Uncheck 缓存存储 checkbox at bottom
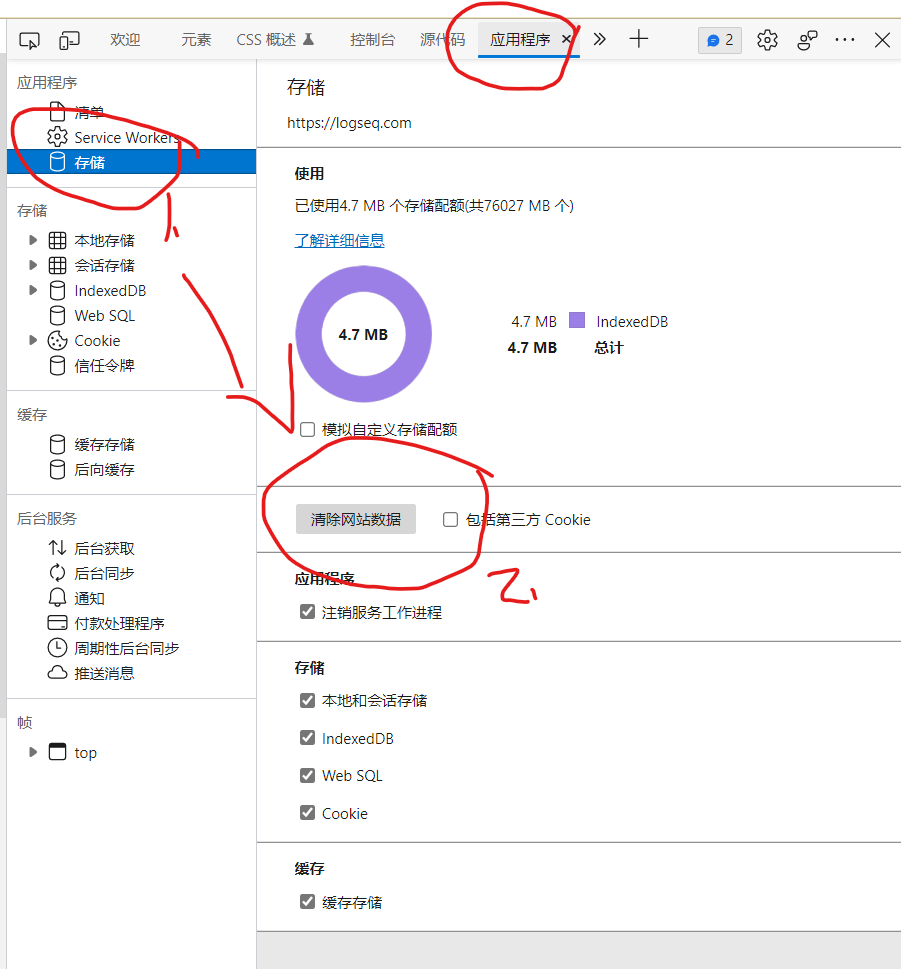The image size is (901, 969). (x=307, y=902)
